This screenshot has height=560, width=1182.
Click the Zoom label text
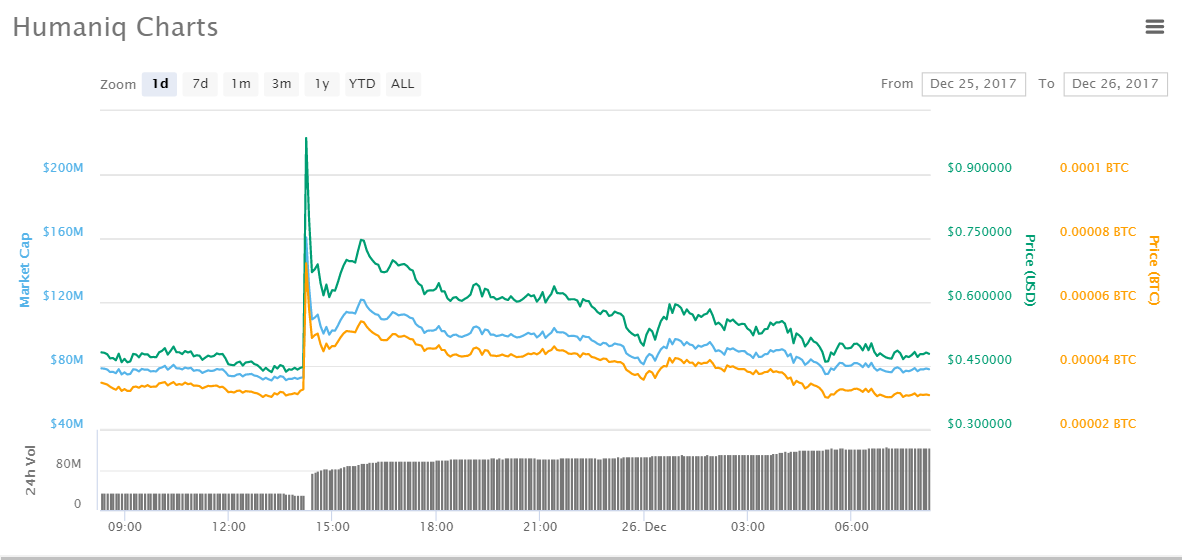click(x=118, y=84)
